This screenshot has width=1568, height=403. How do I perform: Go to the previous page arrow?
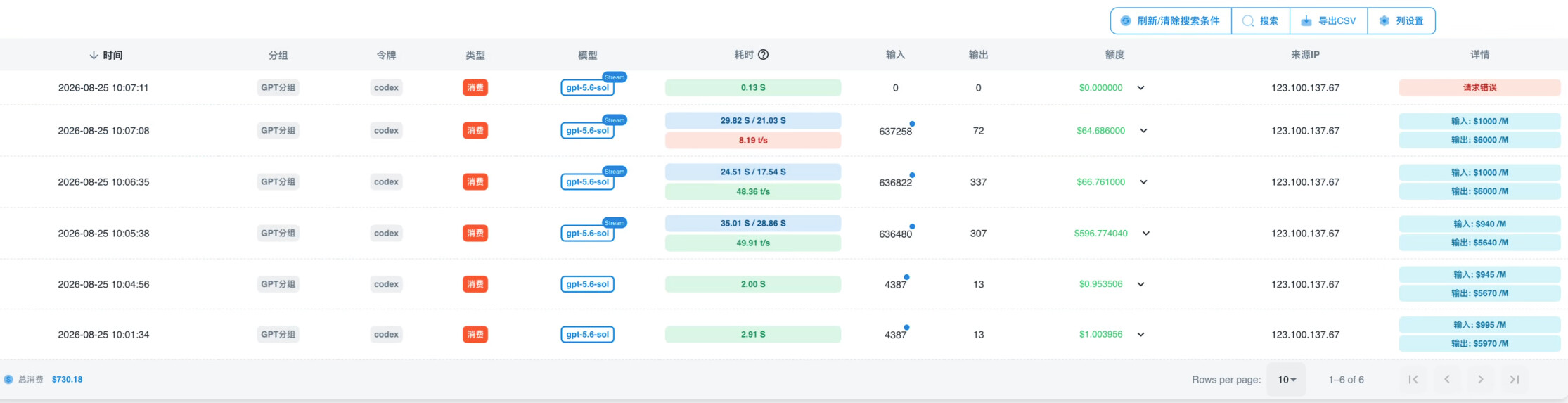[x=1446, y=379]
